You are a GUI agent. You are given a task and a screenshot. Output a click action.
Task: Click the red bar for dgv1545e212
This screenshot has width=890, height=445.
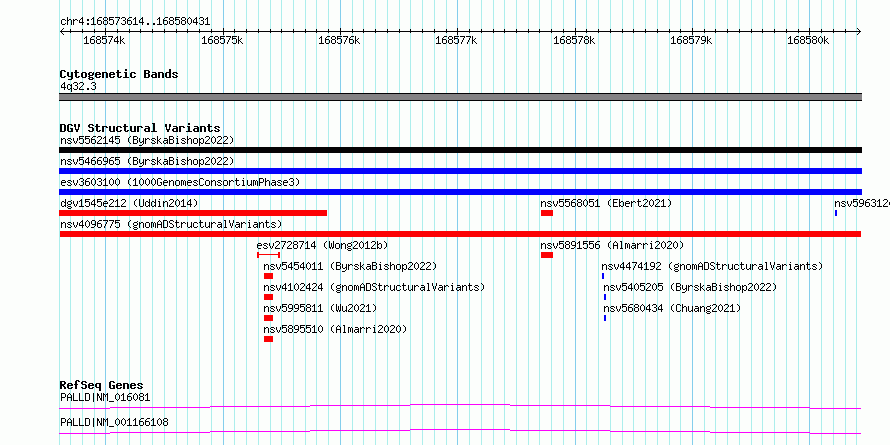pyautogui.click(x=193, y=213)
